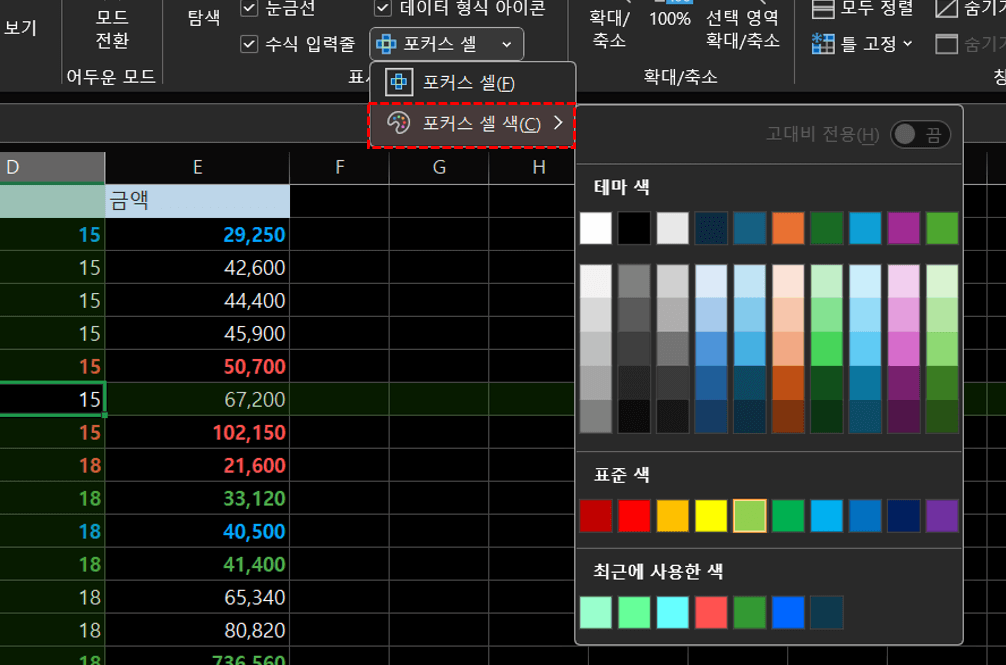Switch to the 보기 ribbon tab

(20, 27)
